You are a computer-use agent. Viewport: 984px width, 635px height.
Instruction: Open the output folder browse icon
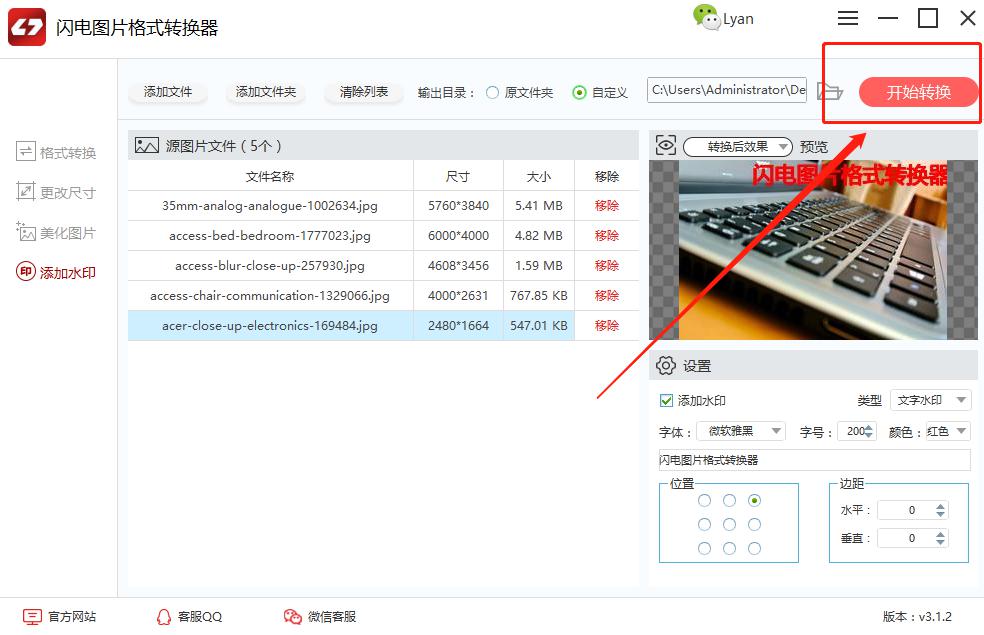click(x=829, y=92)
